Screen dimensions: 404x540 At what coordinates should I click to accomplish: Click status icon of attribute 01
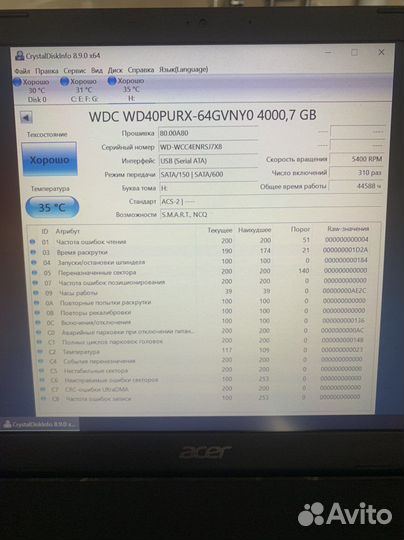[33, 242]
